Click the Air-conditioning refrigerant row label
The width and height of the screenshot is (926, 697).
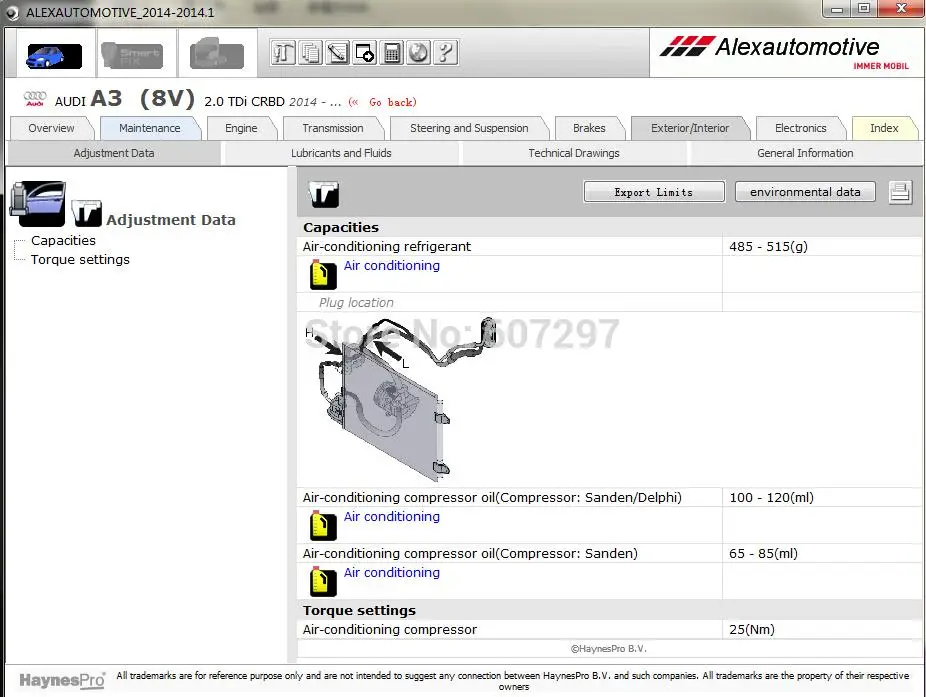pyautogui.click(x=387, y=246)
